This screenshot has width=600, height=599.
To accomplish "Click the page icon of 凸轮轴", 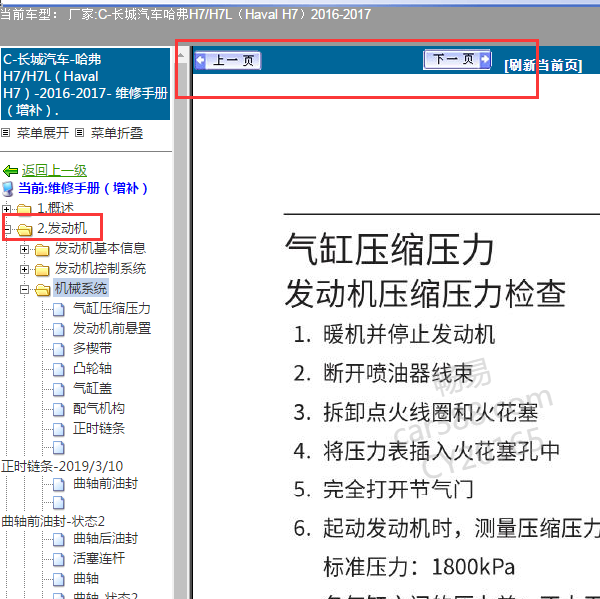I will [59, 369].
